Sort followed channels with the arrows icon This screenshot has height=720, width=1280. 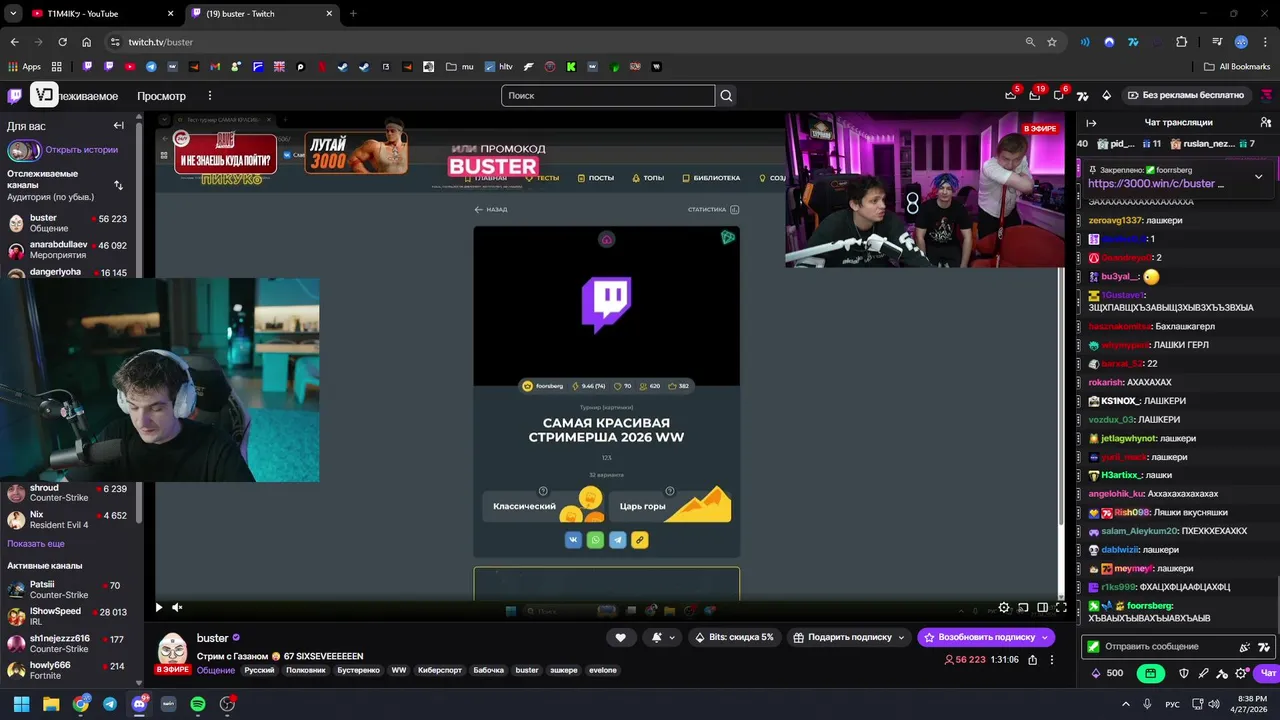click(x=118, y=185)
